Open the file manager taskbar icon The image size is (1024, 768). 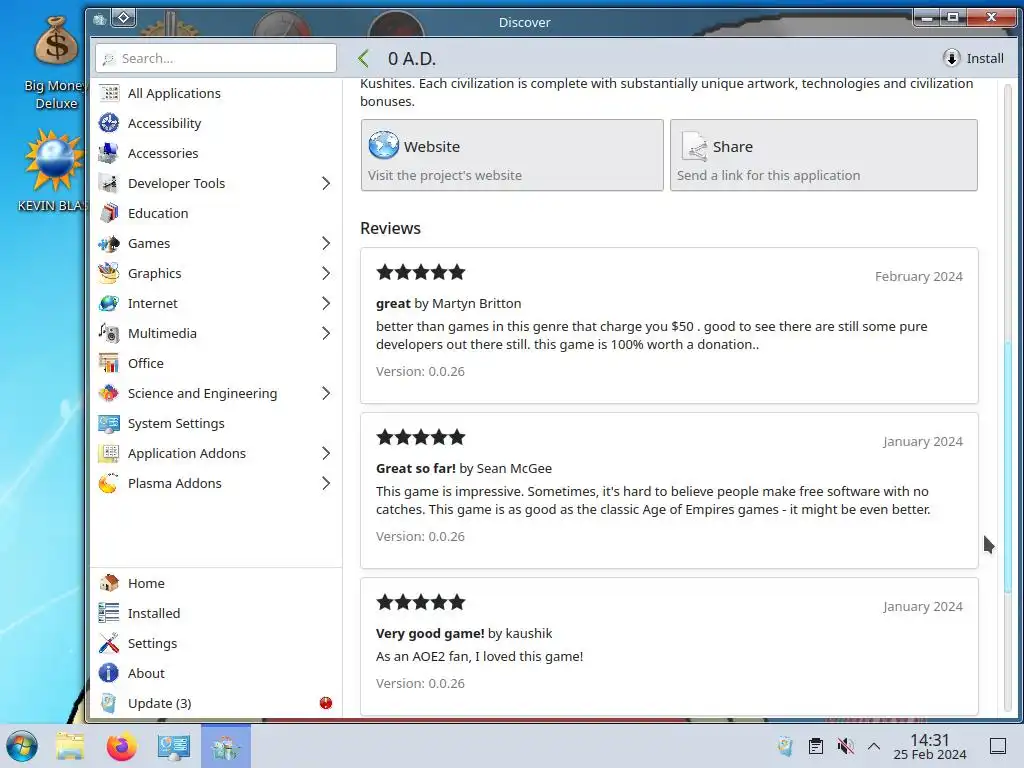70,746
